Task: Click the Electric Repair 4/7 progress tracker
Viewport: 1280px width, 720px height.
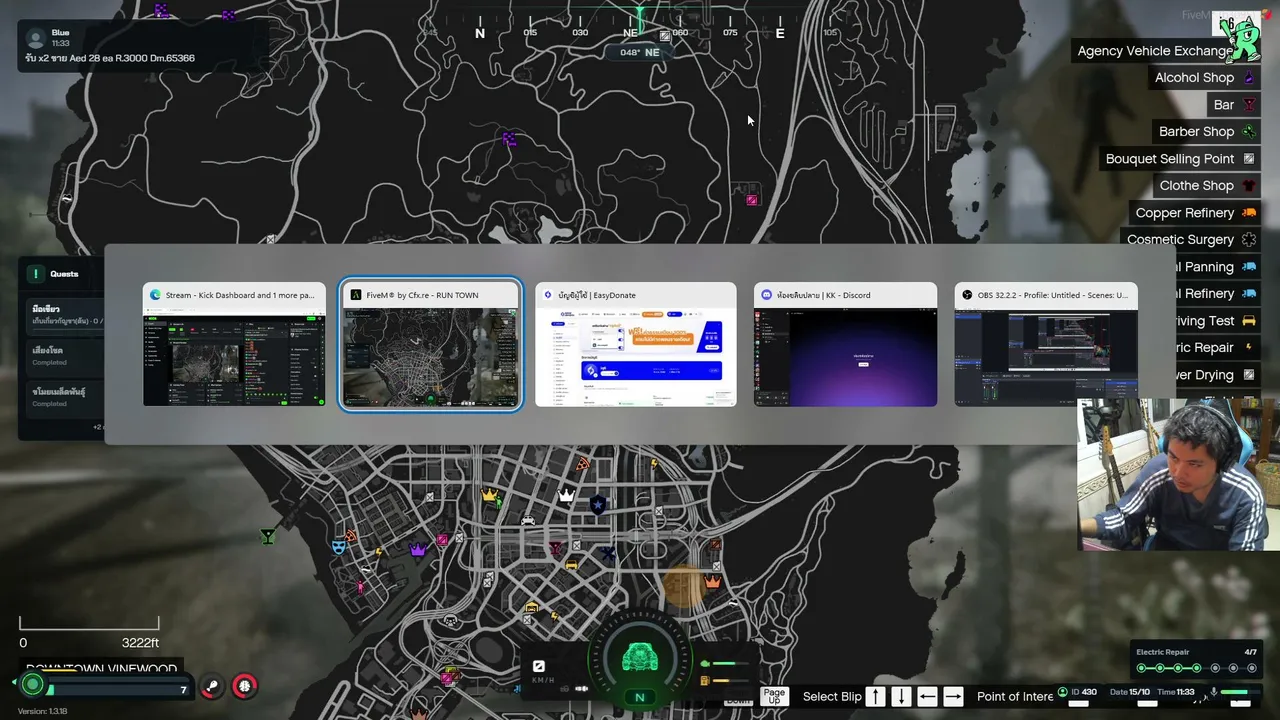Action: point(1196,661)
